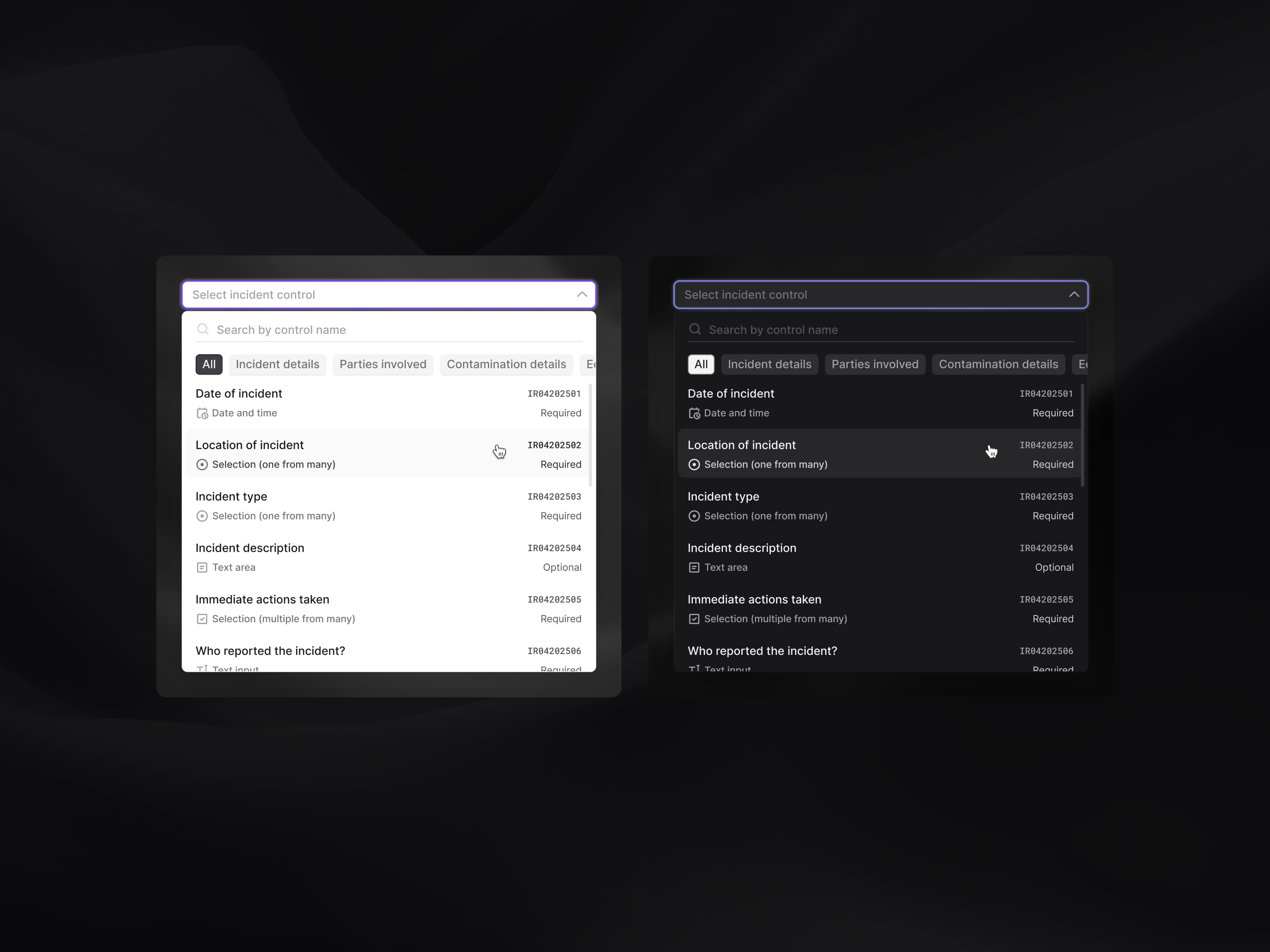This screenshot has height=952, width=1270.
Task: Select the All filter tab in dark panel
Action: coord(701,364)
